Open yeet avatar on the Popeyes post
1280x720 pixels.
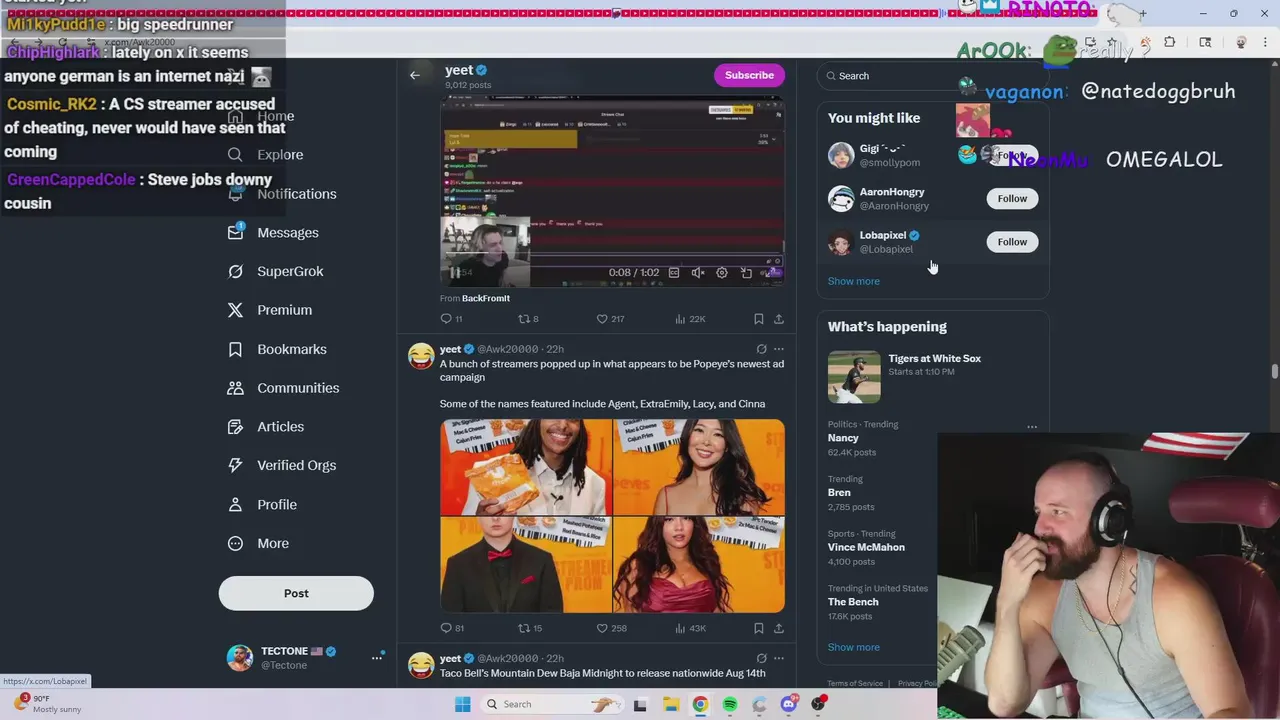click(421, 356)
